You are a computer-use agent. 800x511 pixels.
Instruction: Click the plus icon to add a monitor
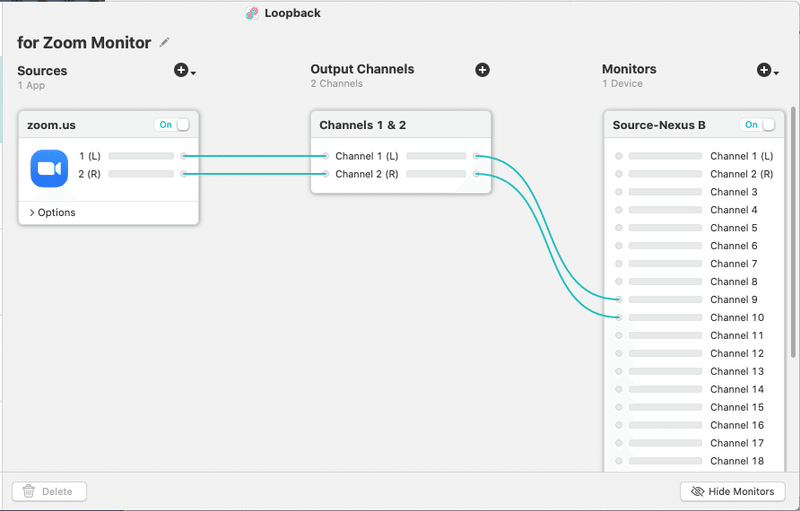tap(764, 70)
